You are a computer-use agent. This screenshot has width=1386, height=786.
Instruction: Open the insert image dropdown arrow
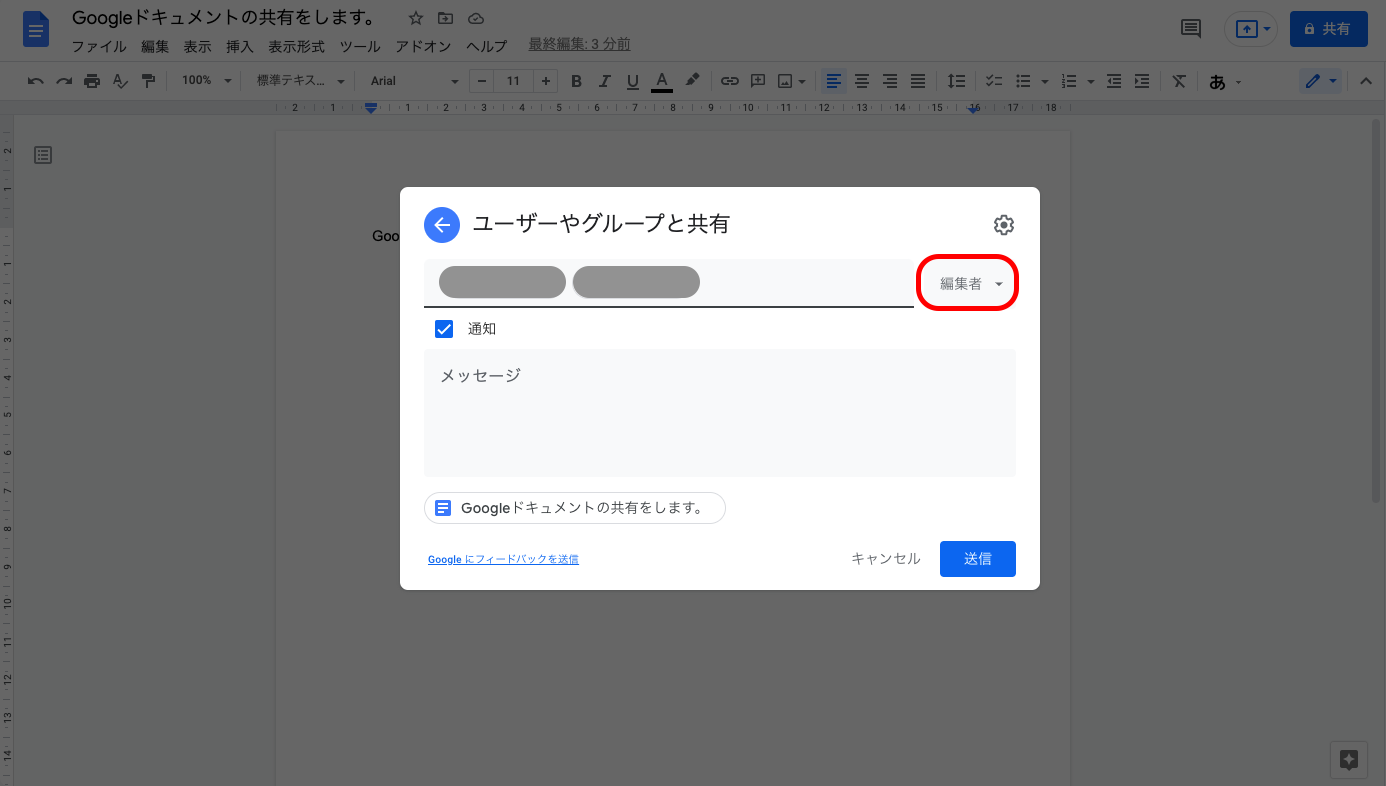pos(802,81)
